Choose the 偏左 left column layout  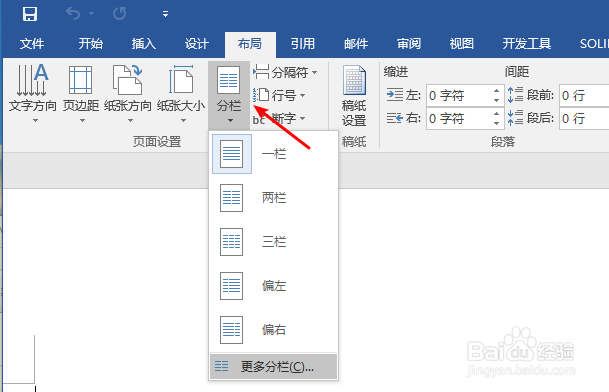(x=273, y=286)
